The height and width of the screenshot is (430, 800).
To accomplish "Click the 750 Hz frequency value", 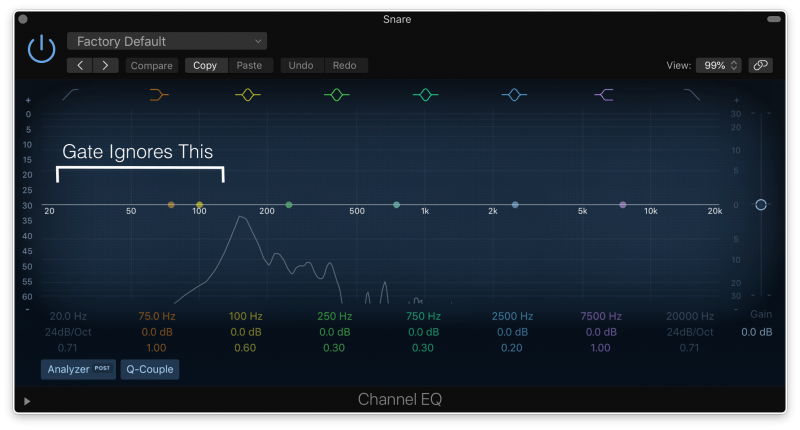I will point(423,316).
